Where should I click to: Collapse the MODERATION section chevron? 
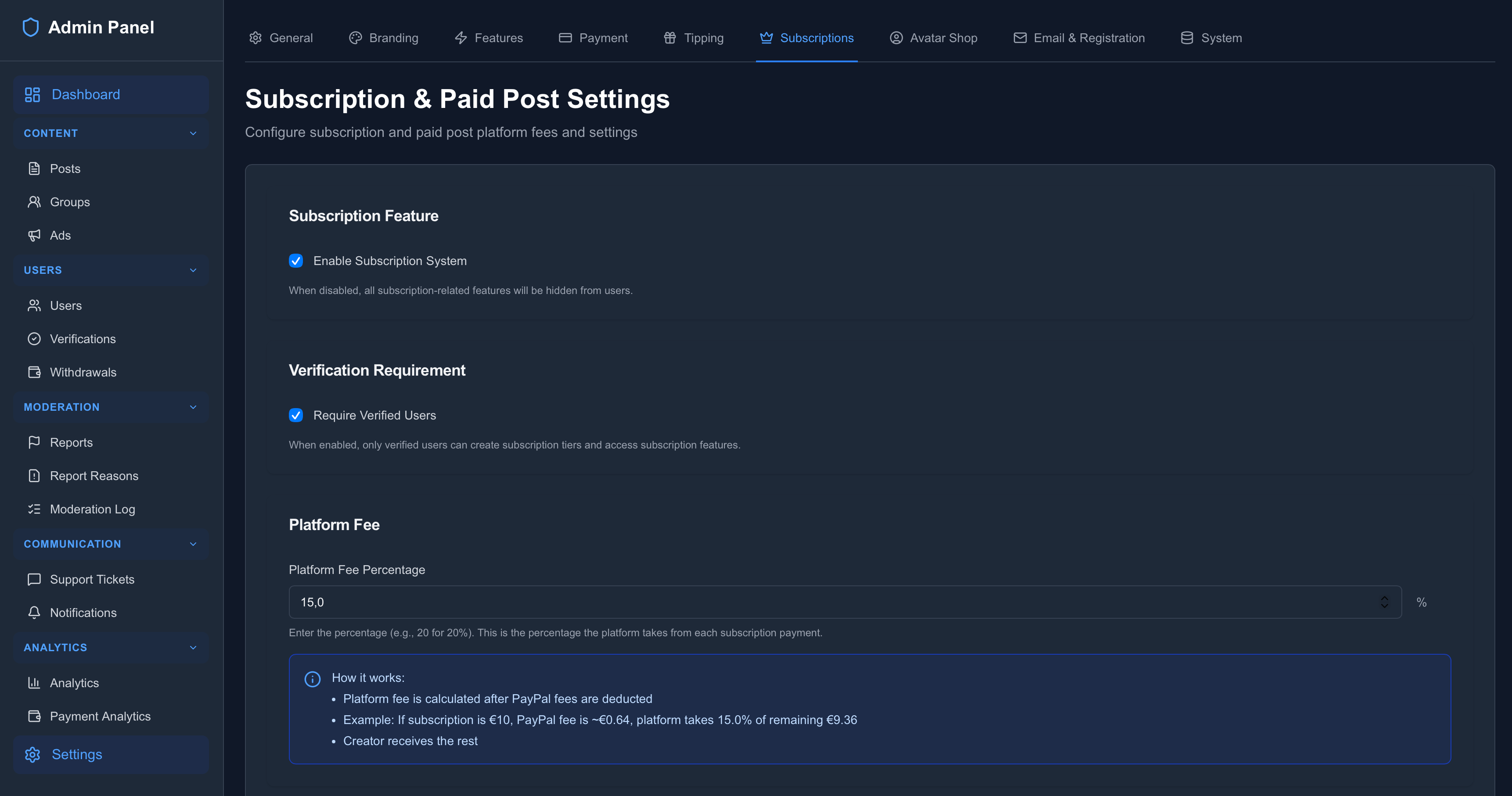[x=193, y=407]
